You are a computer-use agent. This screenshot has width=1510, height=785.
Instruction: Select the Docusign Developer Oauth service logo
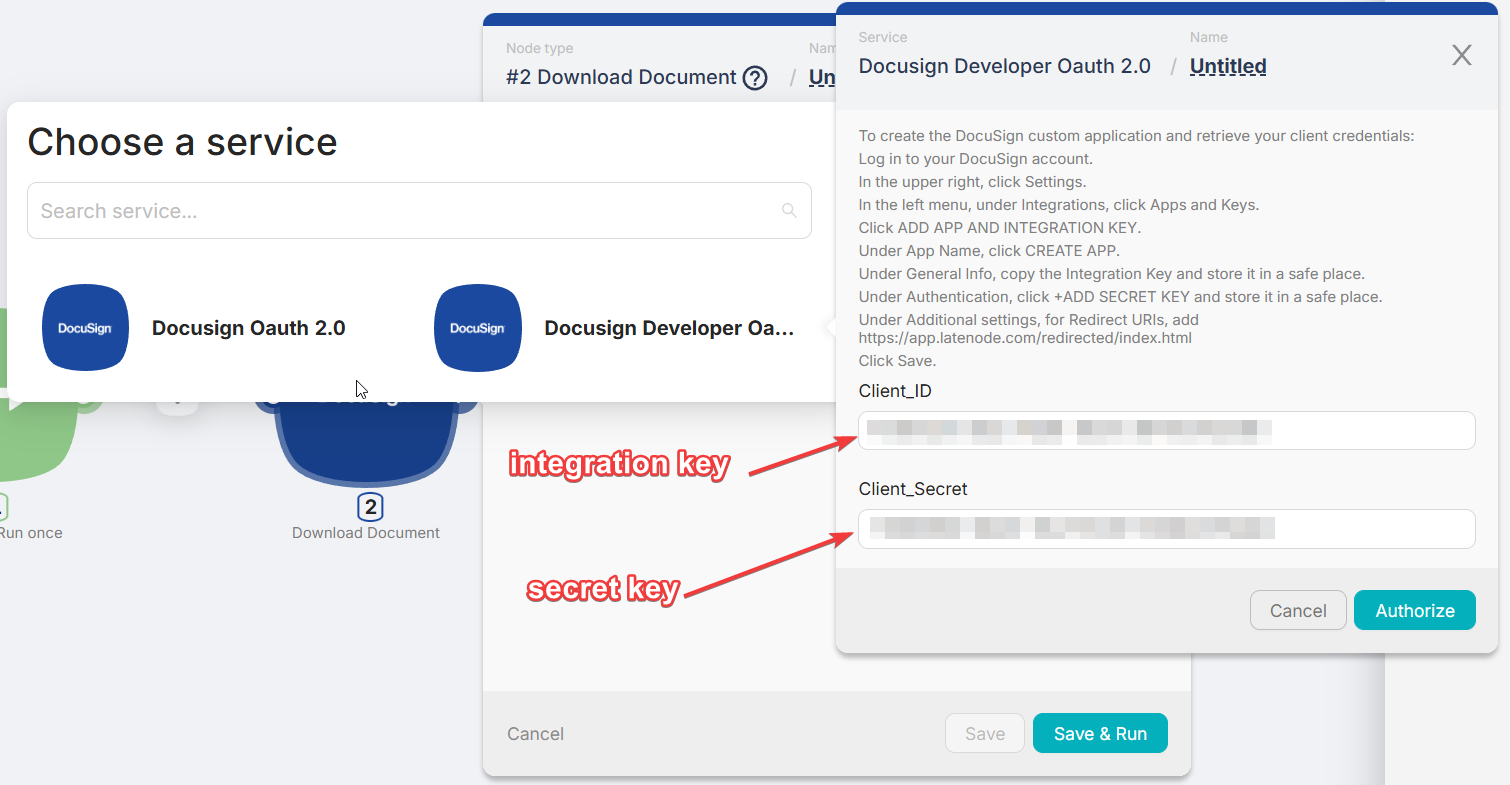click(x=477, y=328)
